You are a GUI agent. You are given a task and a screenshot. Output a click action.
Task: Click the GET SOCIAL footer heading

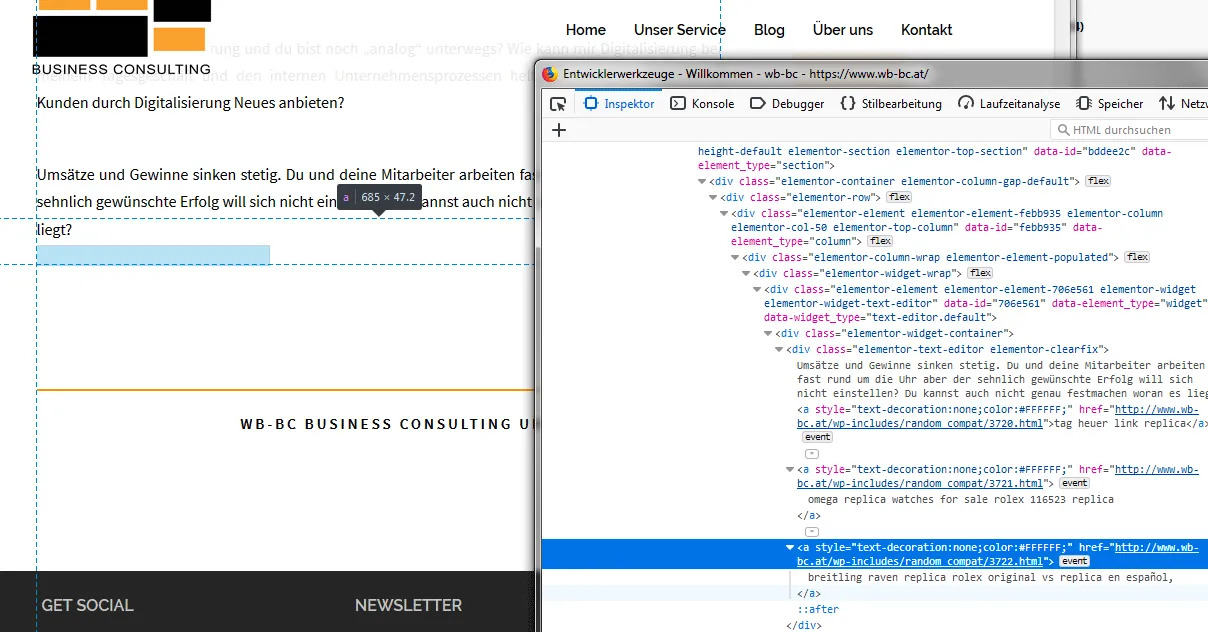pos(87,605)
